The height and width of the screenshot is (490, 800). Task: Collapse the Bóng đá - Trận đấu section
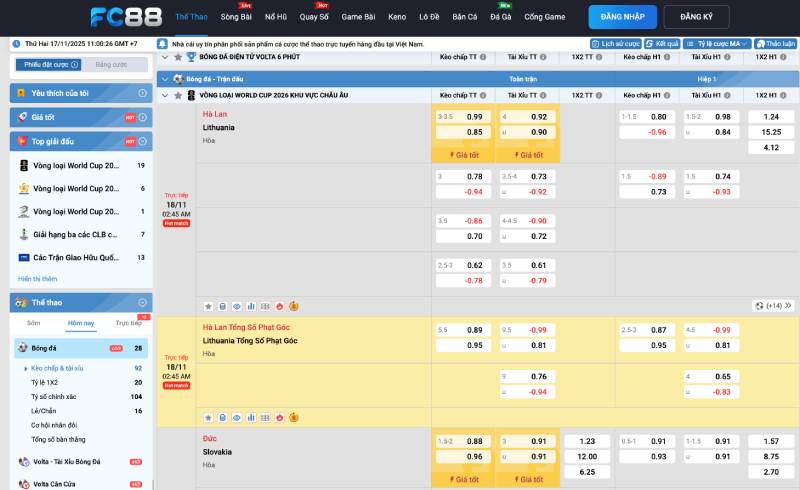165,77
